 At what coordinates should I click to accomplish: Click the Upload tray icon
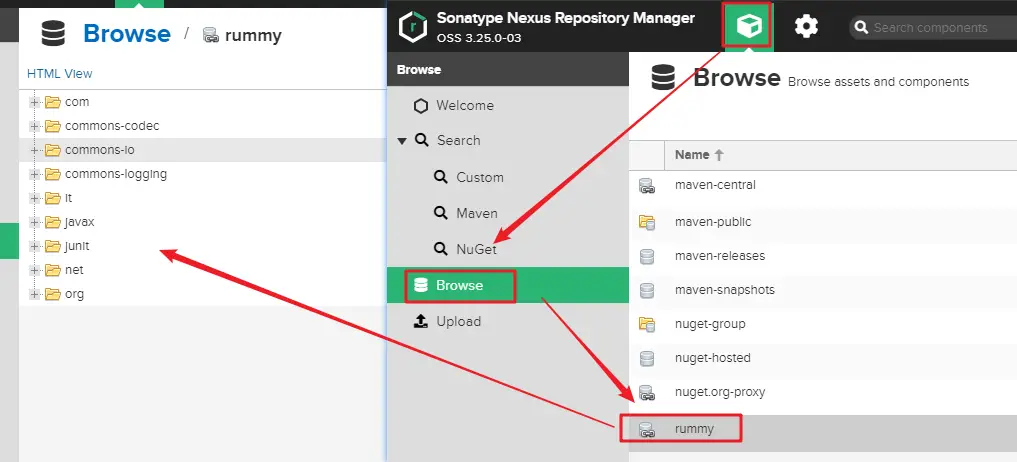(x=420, y=321)
